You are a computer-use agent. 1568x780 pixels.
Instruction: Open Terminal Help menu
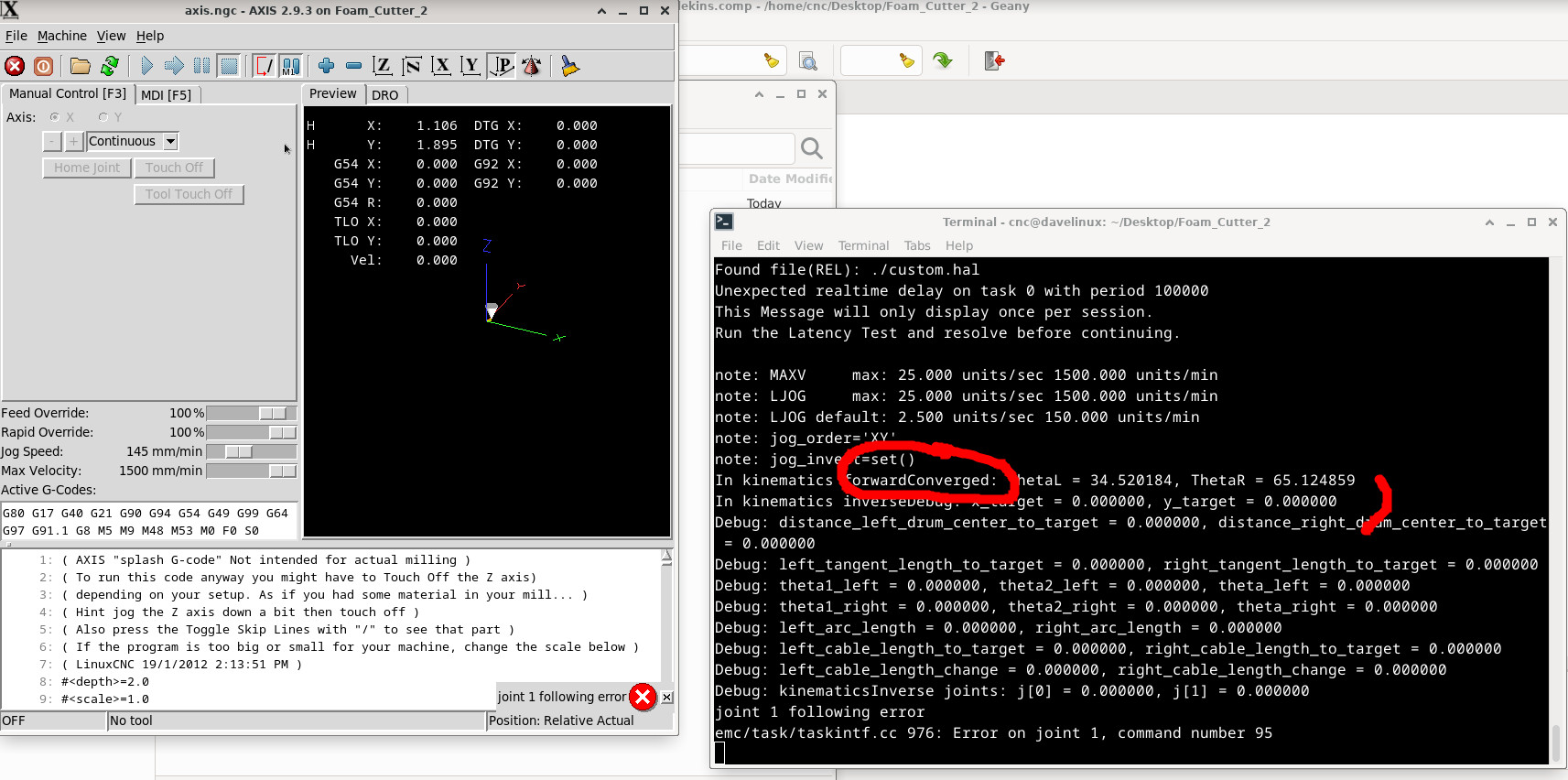click(959, 245)
